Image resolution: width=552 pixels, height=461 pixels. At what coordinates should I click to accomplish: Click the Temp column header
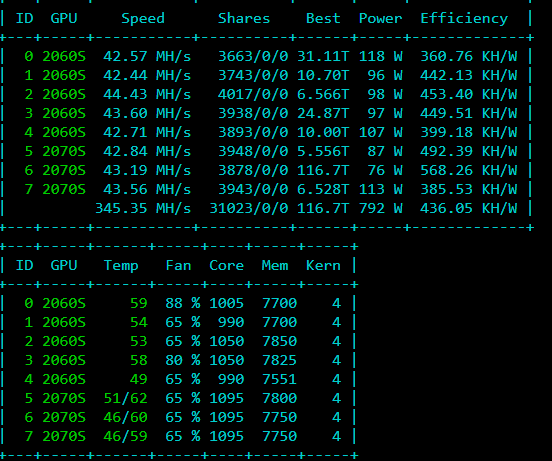[121, 266]
